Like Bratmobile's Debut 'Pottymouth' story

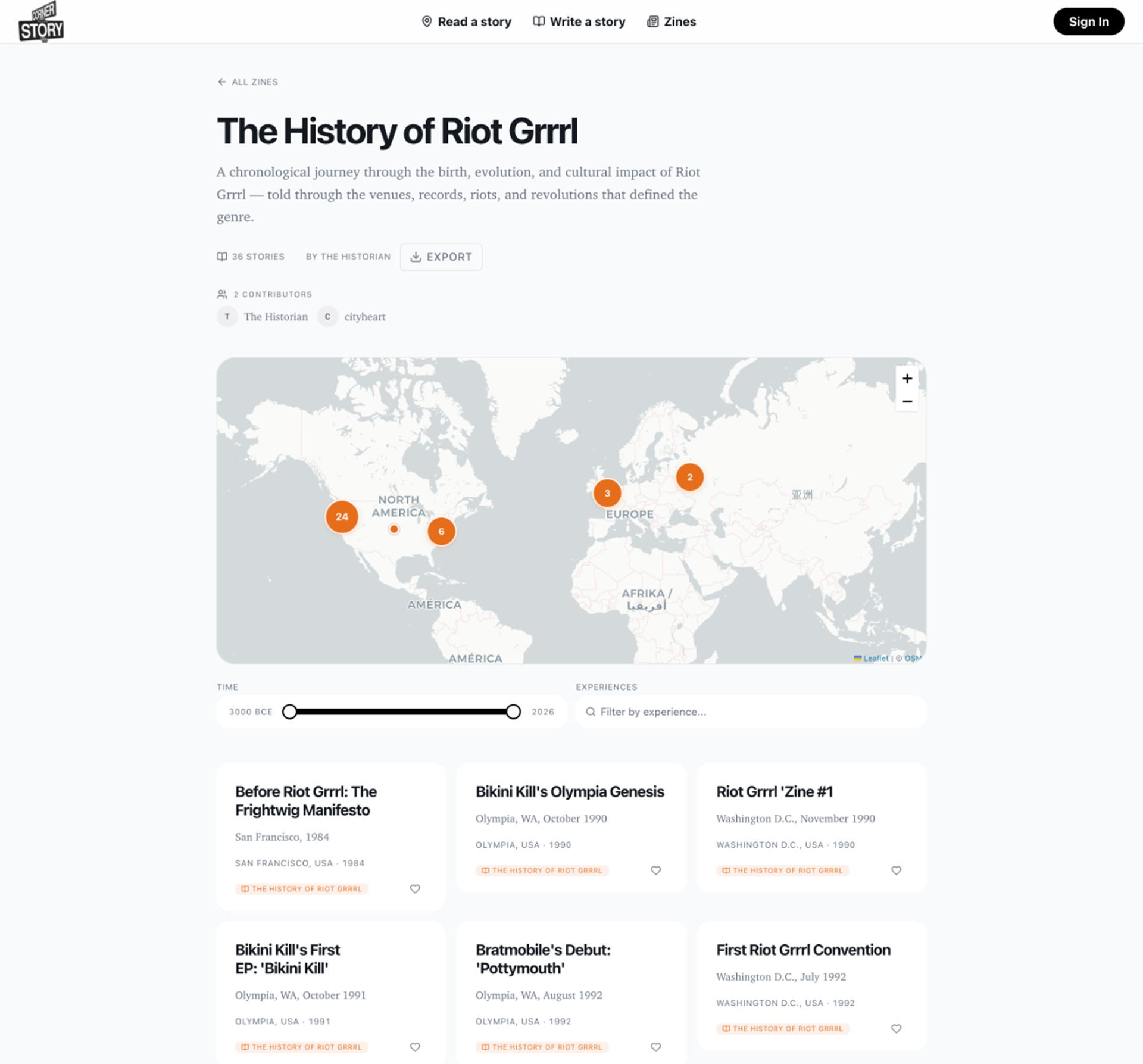pyautogui.click(x=655, y=1047)
